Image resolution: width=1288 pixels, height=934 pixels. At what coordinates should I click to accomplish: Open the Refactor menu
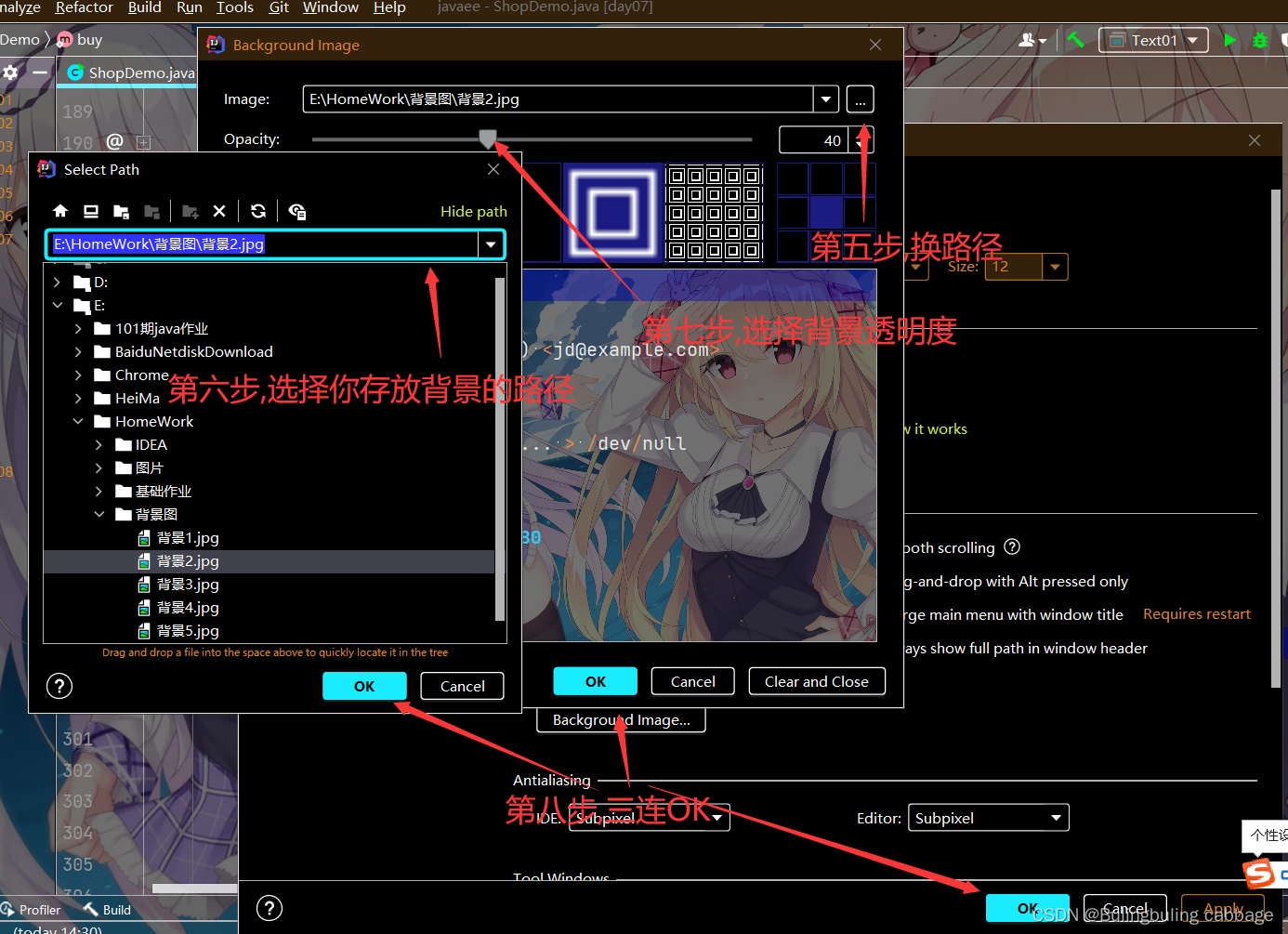click(84, 7)
